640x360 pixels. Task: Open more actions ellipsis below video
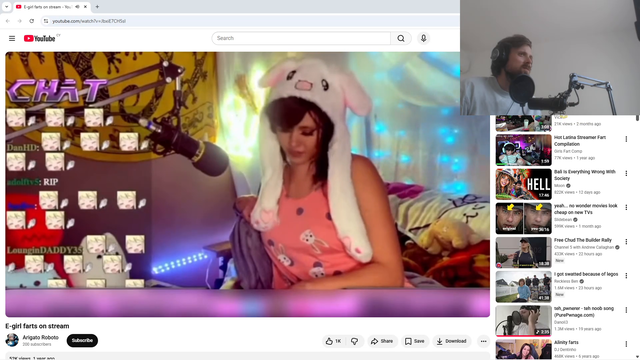(x=483, y=341)
